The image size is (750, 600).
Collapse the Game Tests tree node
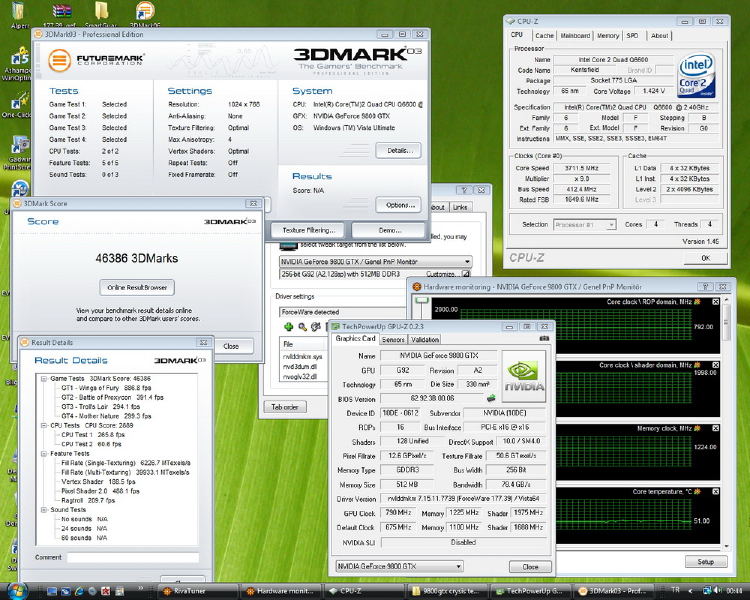[x=44, y=378]
